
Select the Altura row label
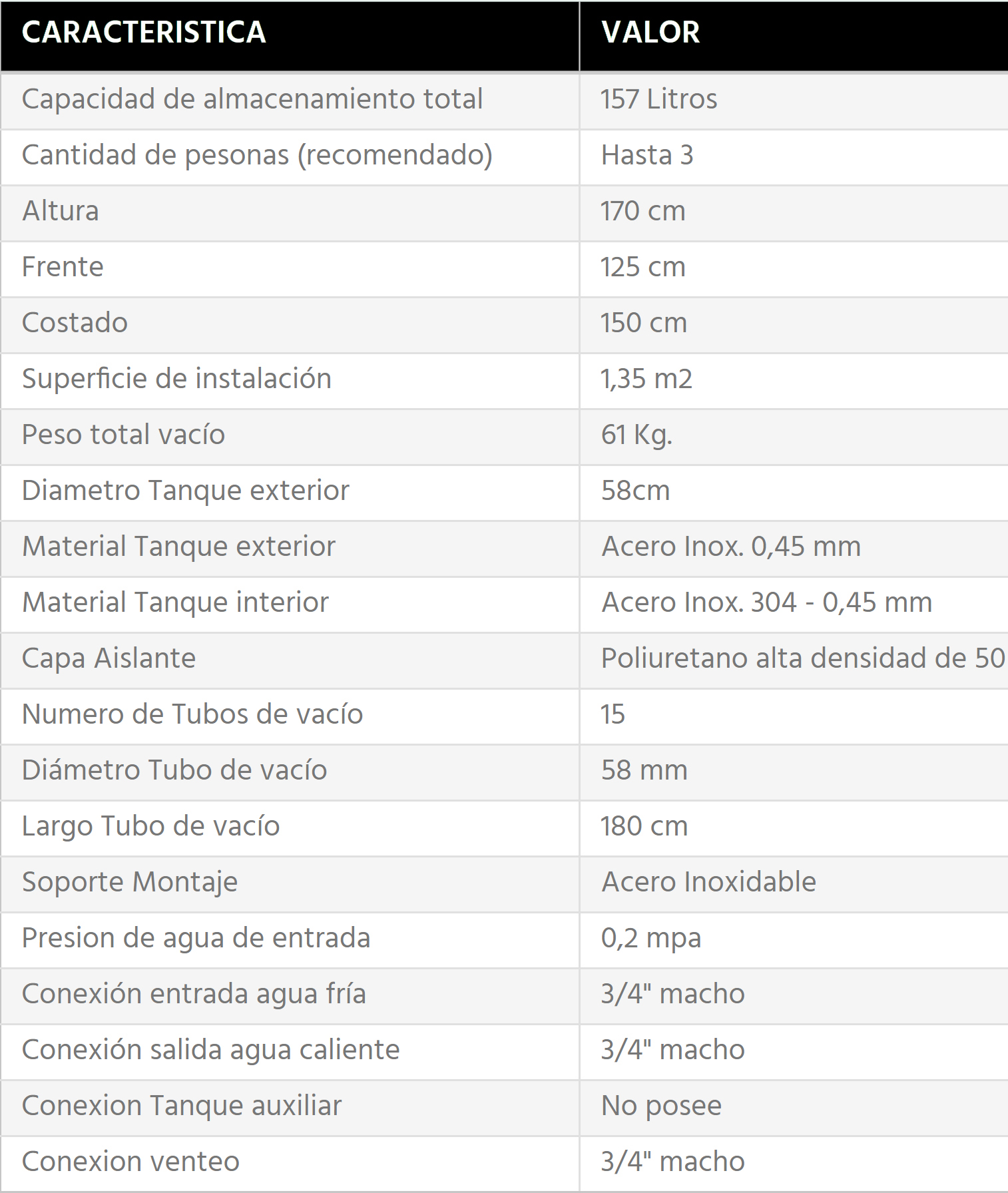click(61, 211)
